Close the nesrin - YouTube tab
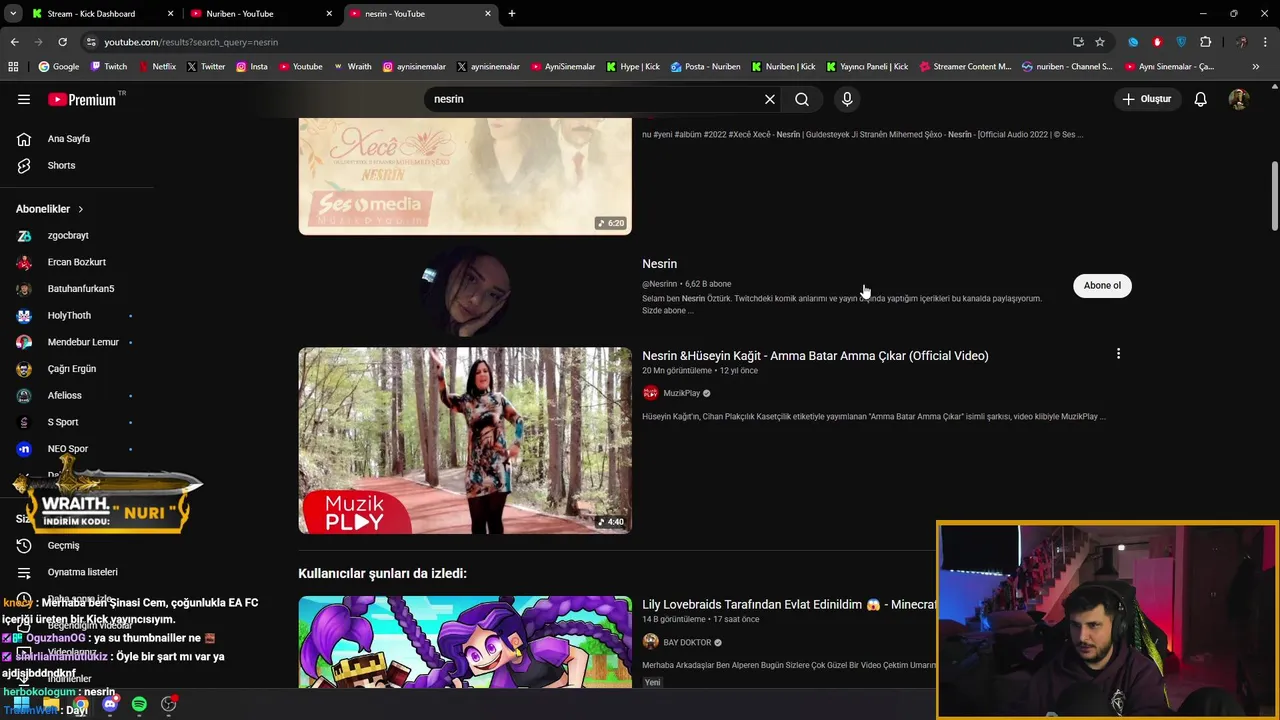Image resolution: width=1280 pixels, height=720 pixels. pyautogui.click(x=488, y=14)
